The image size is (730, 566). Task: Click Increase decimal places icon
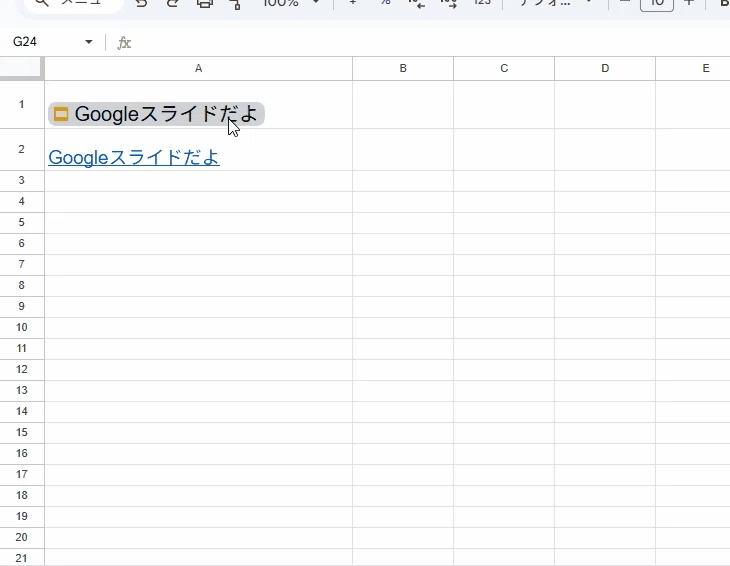(x=448, y=3)
